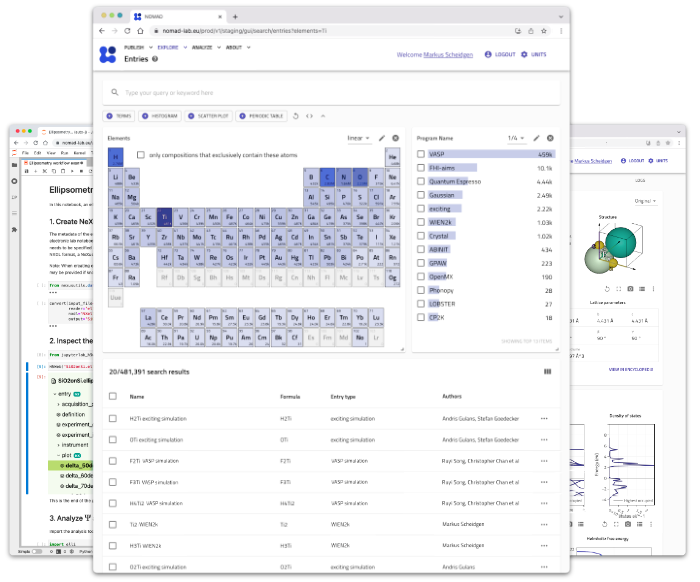
Task: Open Run menu in the notebook window
Action: coord(64,153)
